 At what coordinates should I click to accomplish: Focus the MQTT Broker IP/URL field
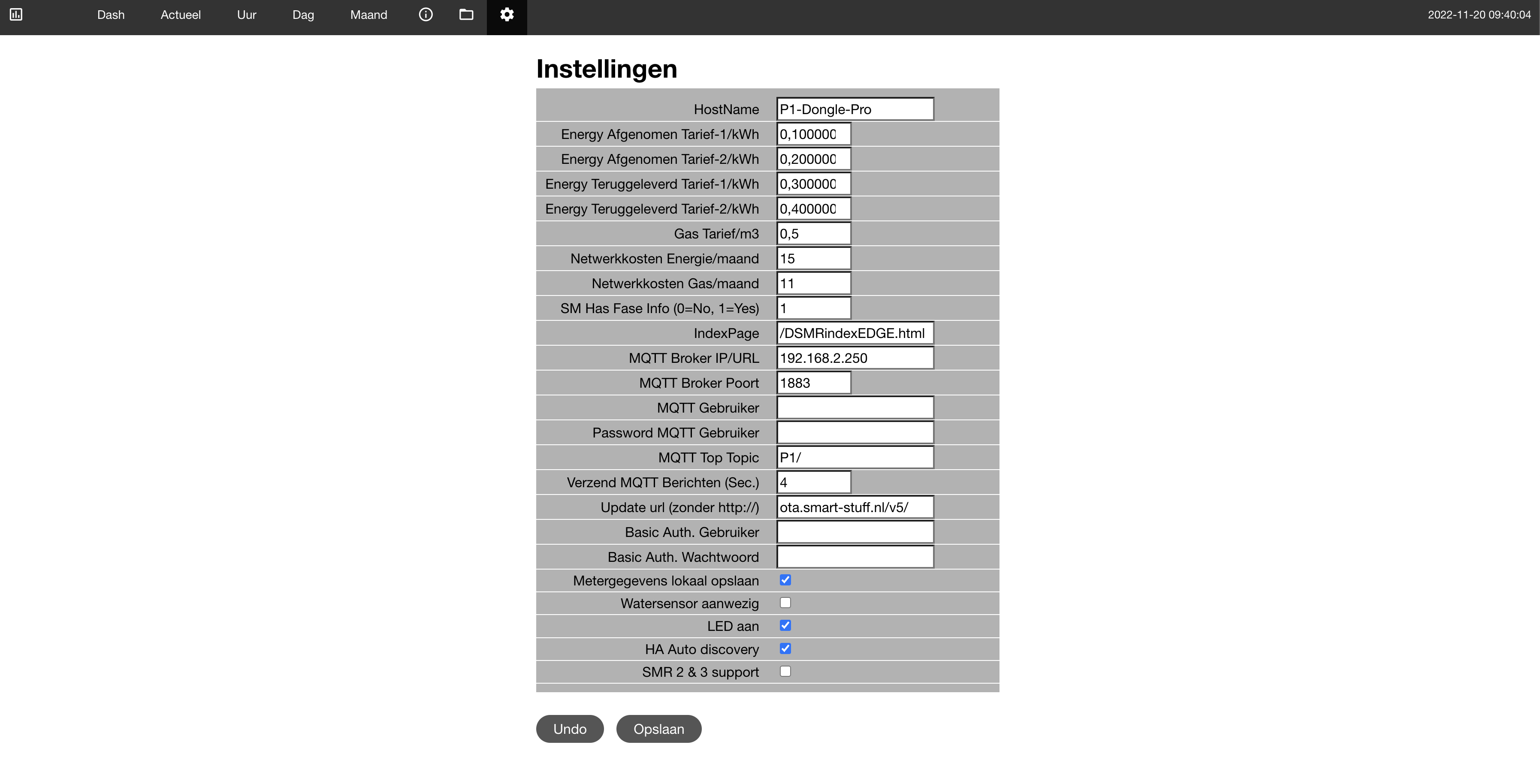point(855,358)
